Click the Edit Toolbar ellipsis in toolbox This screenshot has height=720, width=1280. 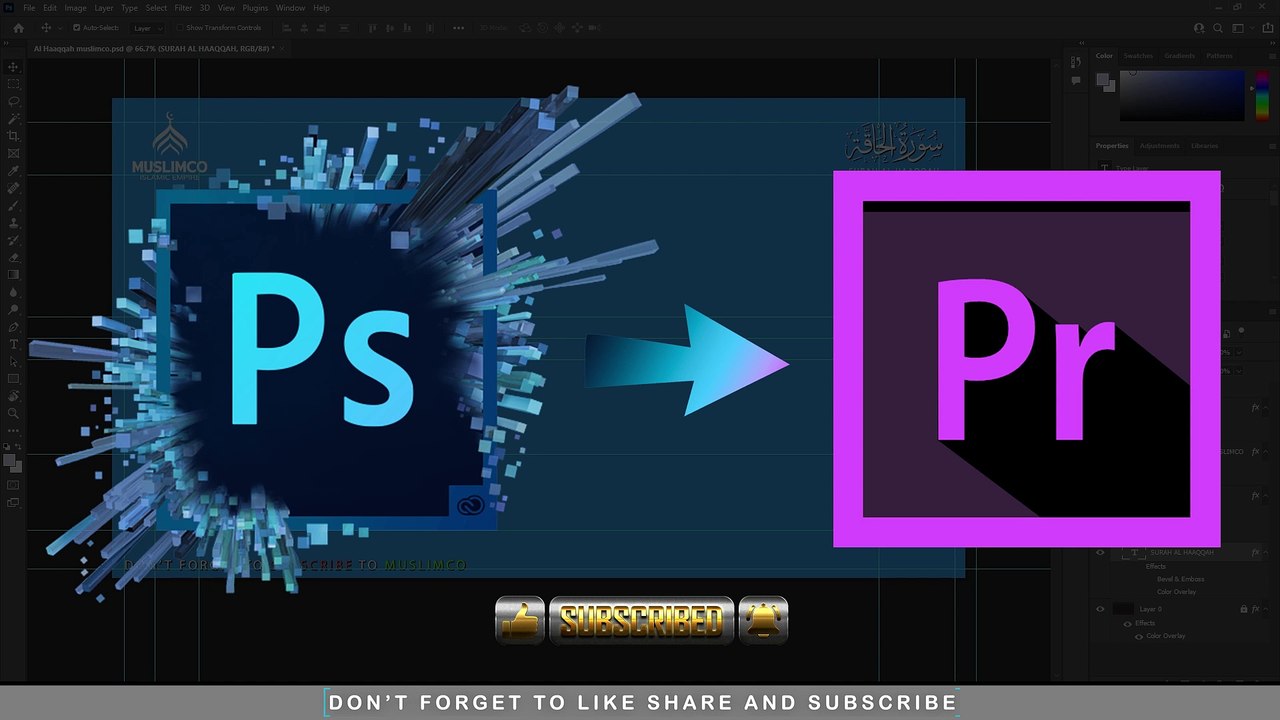pos(13,431)
